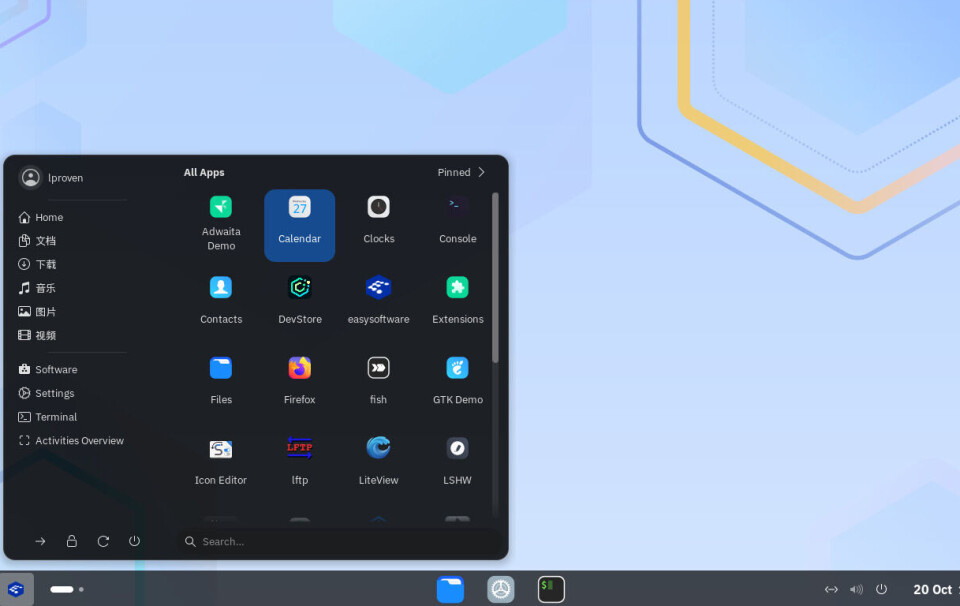Click the log out arrow button
This screenshot has width=960, height=606.
tap(40, 541)
